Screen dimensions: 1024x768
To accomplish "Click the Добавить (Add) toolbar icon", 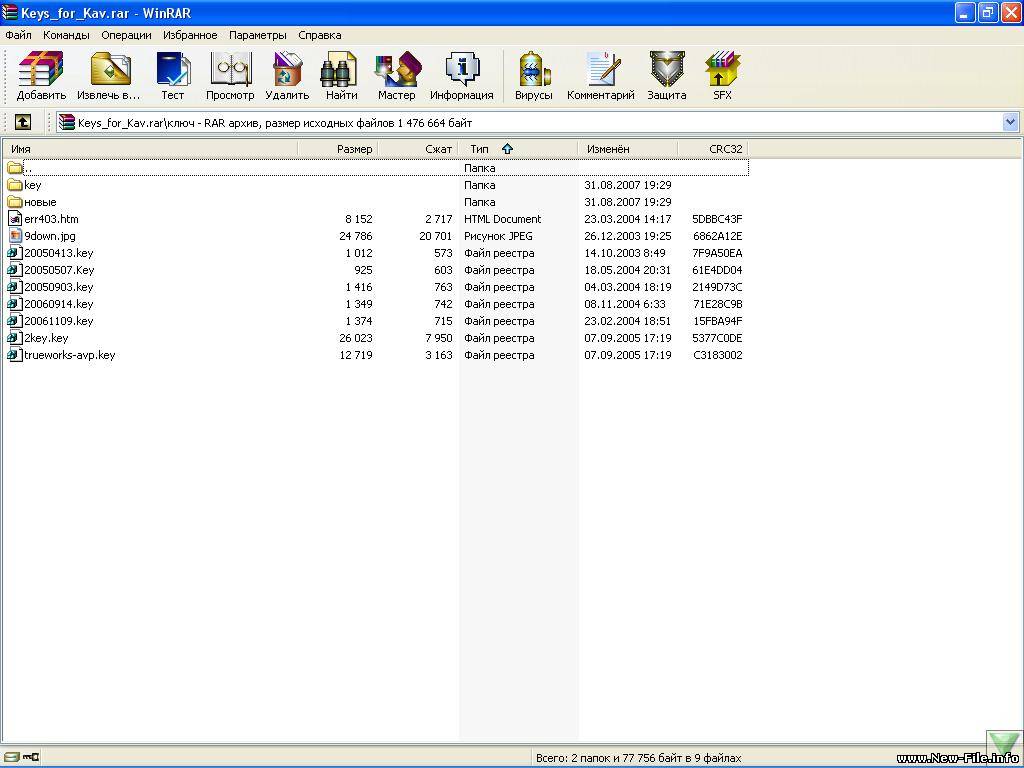I will coord(41,76).
